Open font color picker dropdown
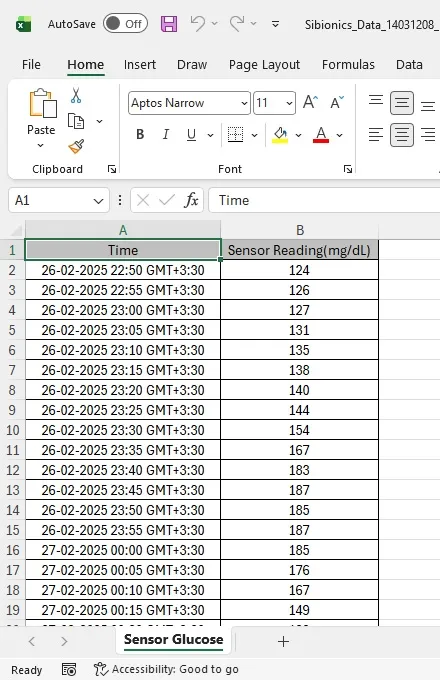Screen dimensions: 440x680 [339, 135]
